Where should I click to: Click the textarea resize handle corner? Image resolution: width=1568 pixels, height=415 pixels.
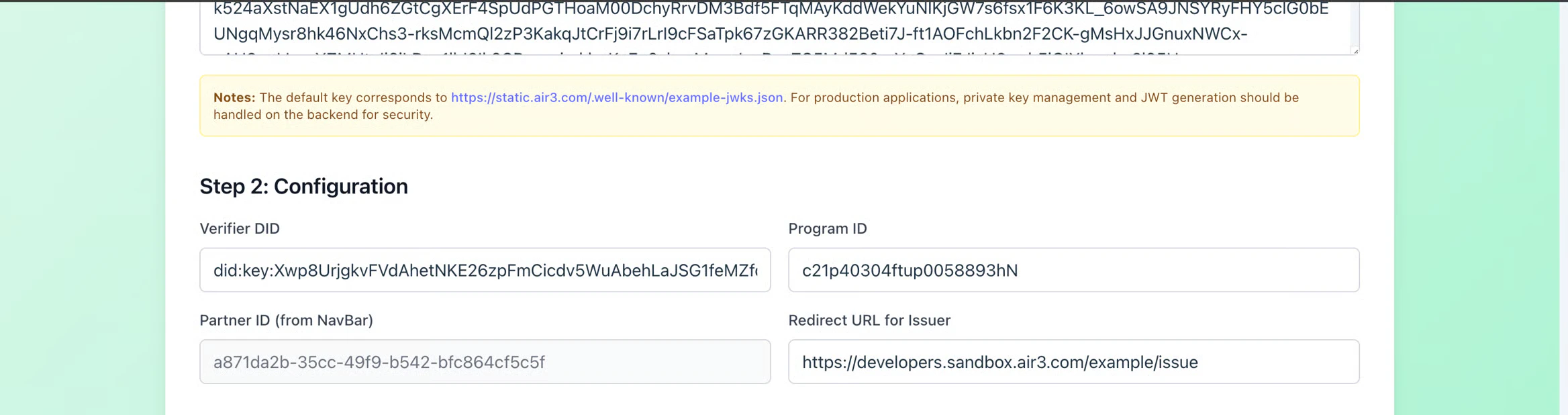[1355, 50]
